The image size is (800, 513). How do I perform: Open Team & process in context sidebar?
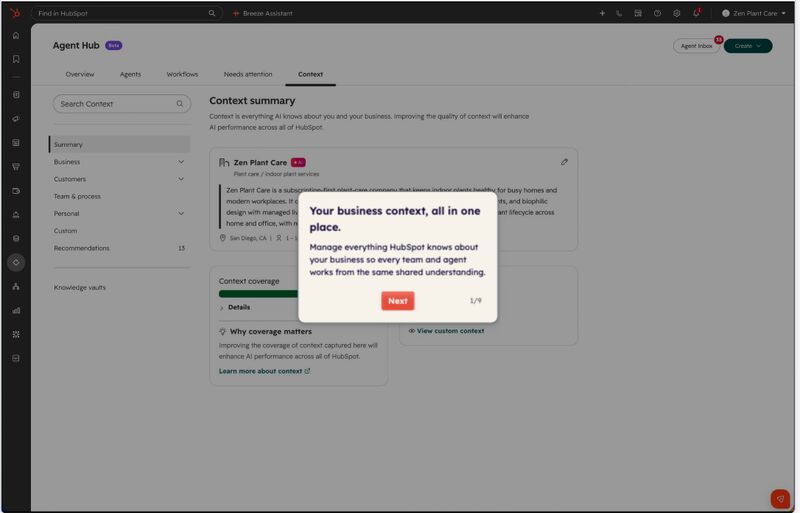77,197
